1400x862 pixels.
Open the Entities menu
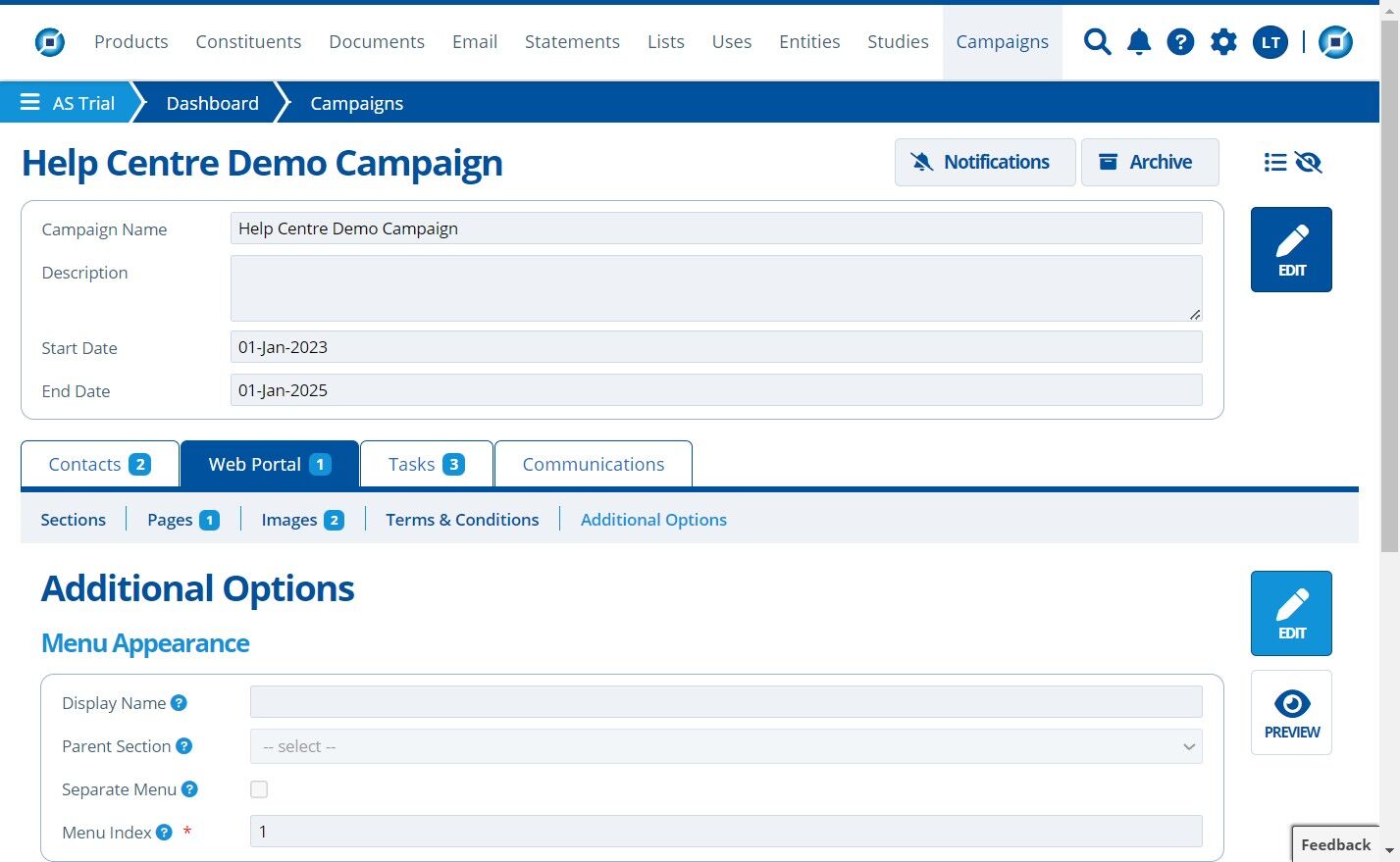coord(809,41)
